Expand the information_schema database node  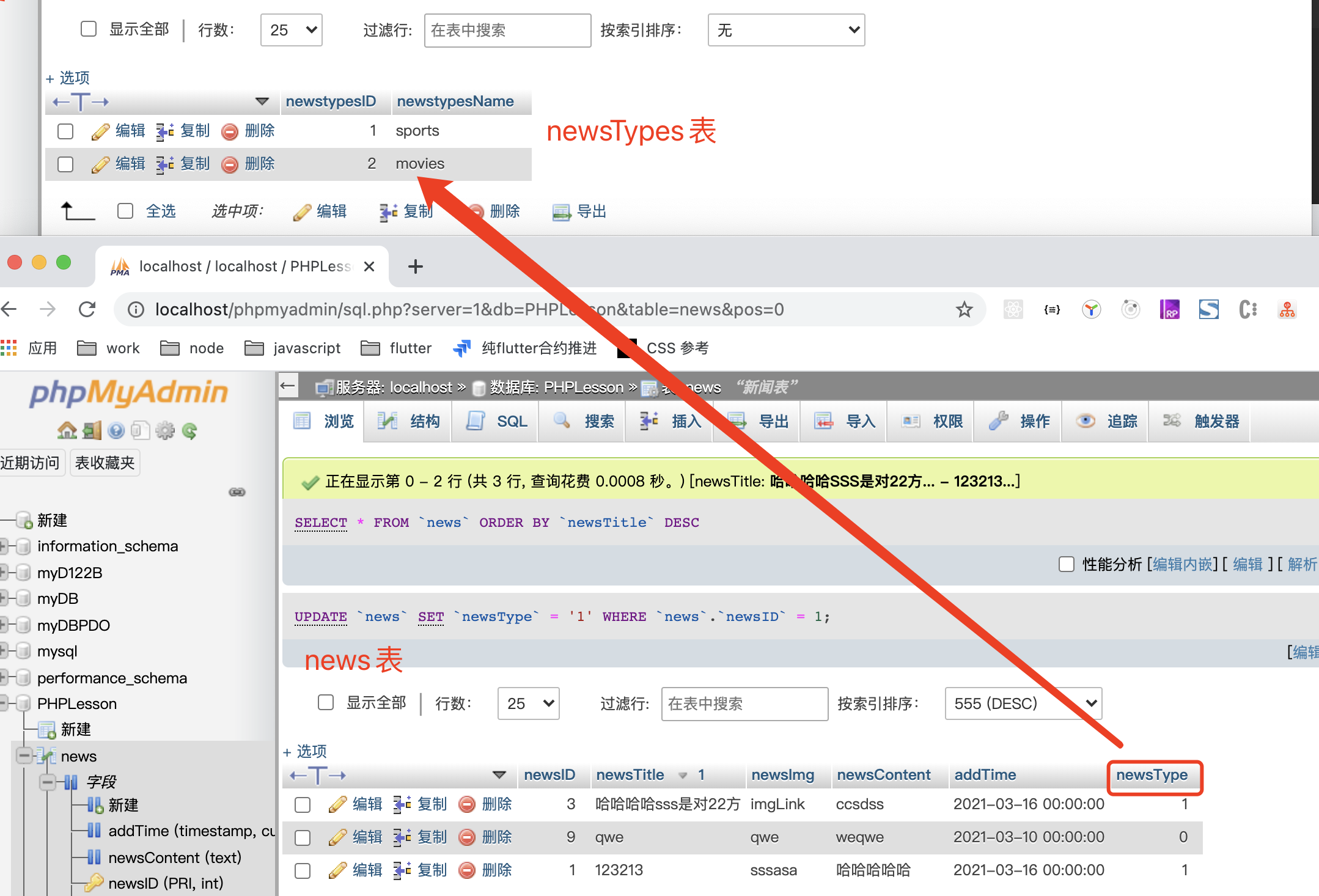(4, 546)
